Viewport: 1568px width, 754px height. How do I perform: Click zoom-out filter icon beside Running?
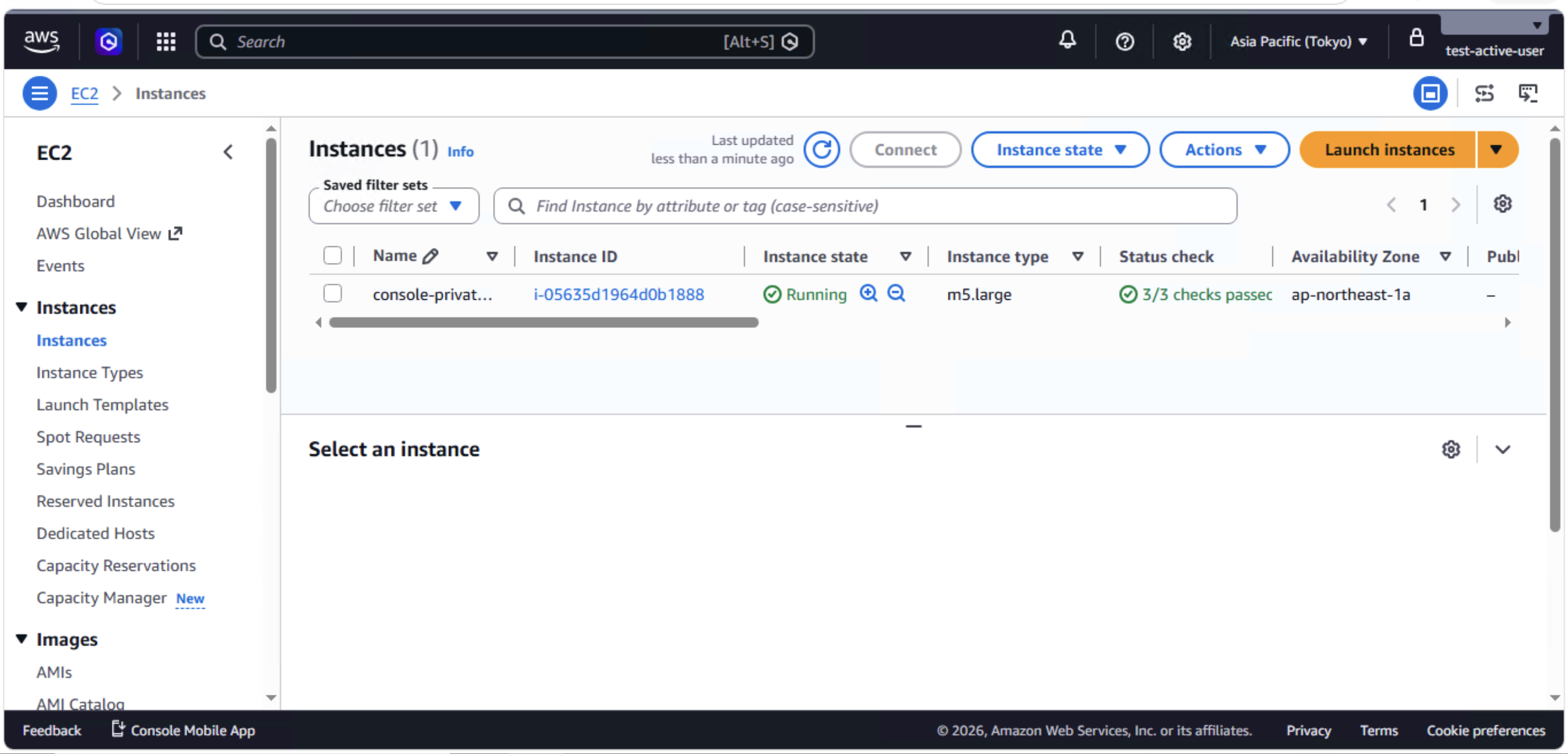[895, 294]
